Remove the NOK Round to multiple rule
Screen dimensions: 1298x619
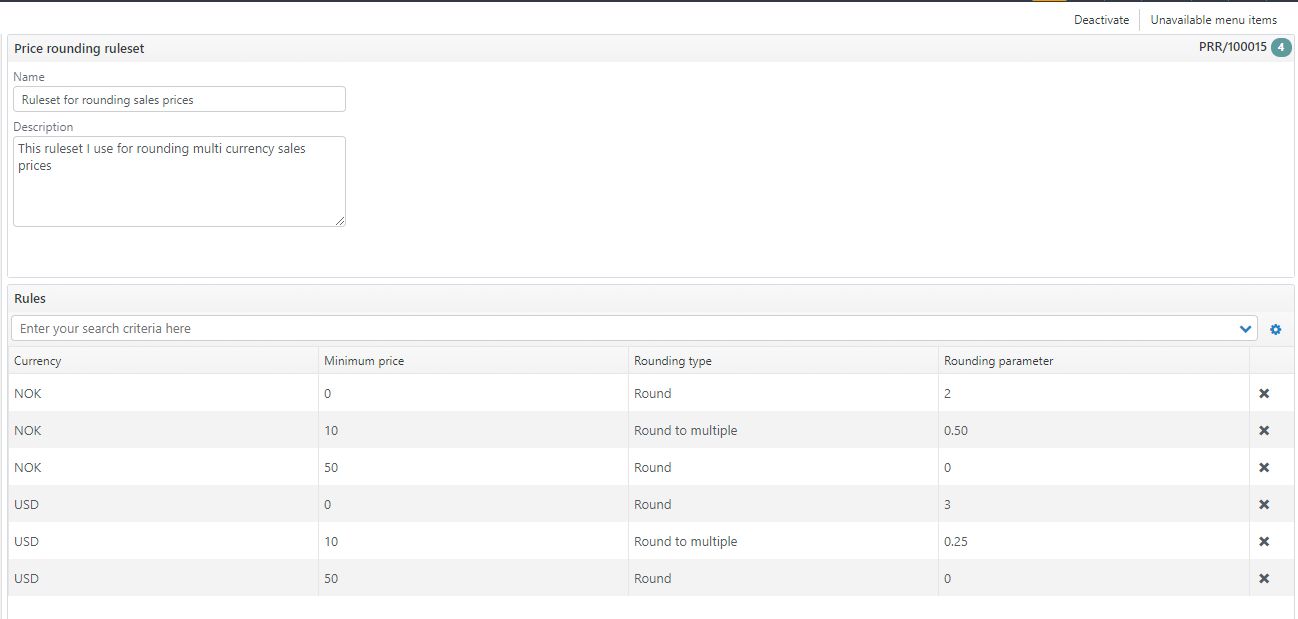[x=1263, y=431]
